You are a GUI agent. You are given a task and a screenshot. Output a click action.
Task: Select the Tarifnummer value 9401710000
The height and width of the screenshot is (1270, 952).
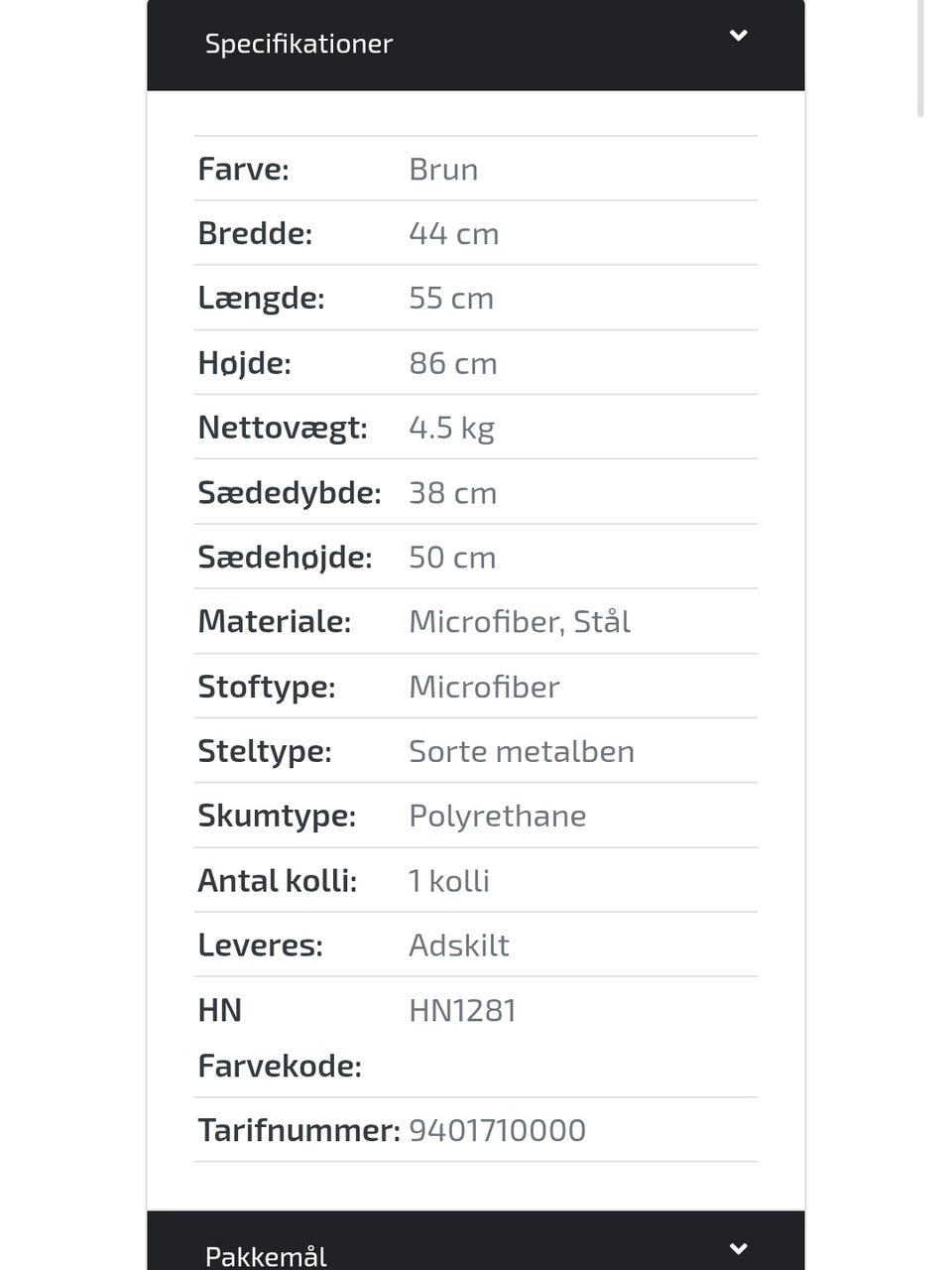(498, 1130)
